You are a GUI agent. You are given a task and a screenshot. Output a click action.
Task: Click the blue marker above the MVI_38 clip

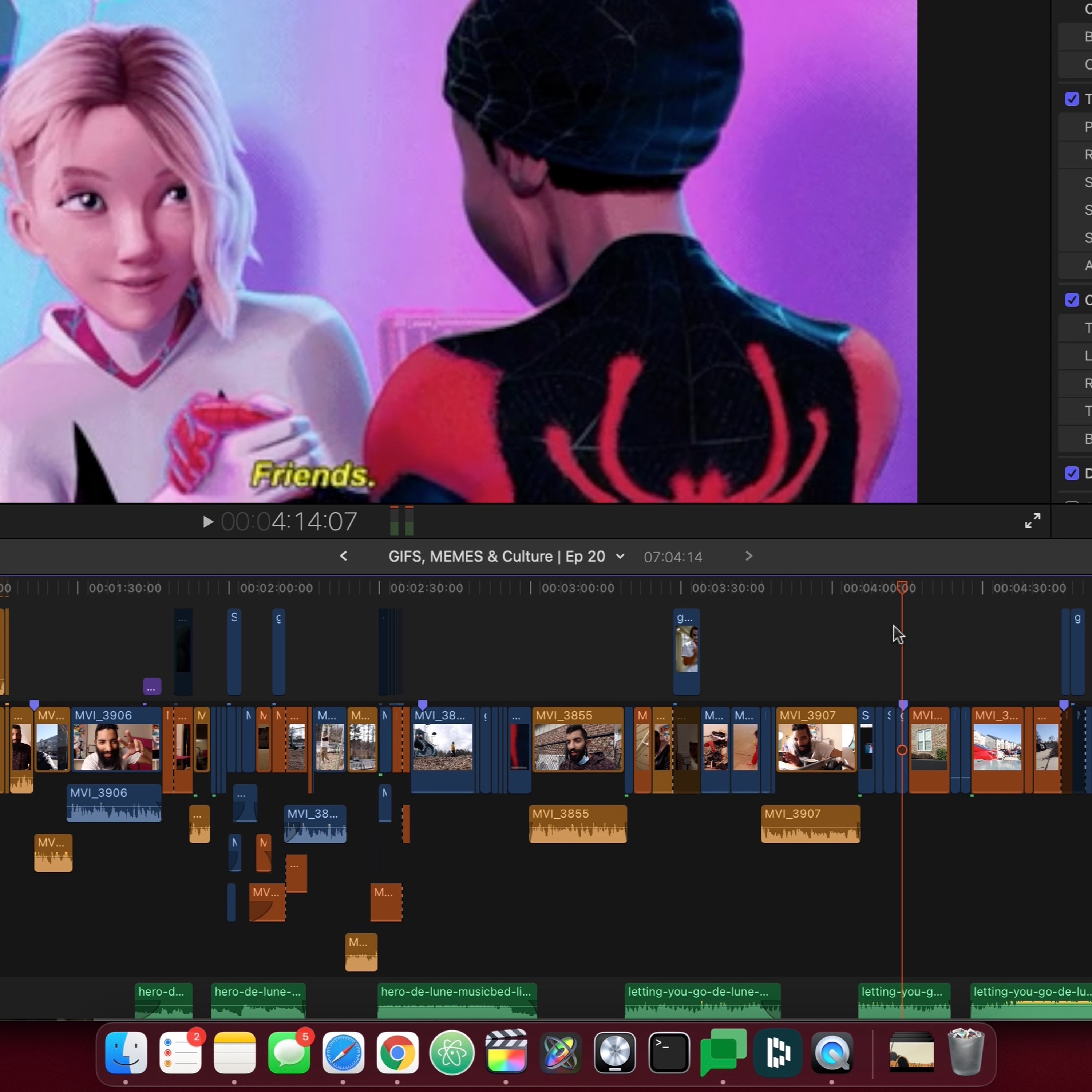pyautogui.click(x=422, y=704)
